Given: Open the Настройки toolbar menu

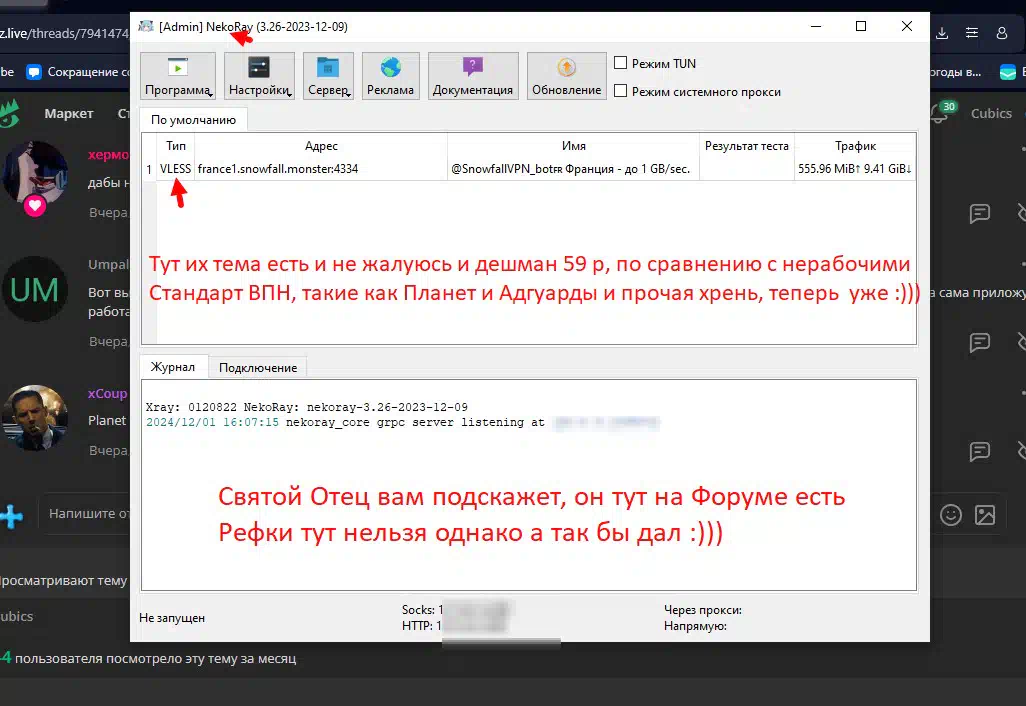Looking at the screenshot, I should [259, 76].
